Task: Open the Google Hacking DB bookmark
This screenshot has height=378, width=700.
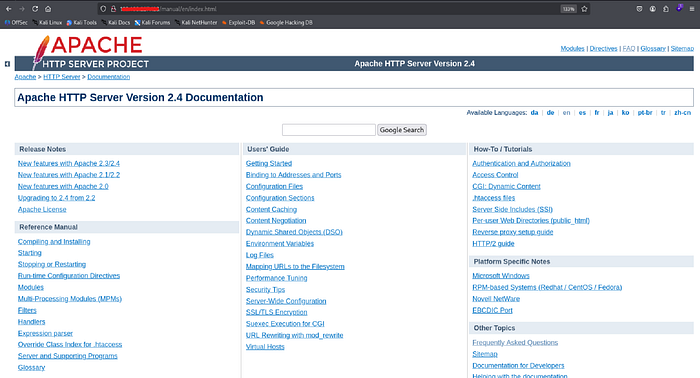Action: pyautogui.click(x=286, y=22)
